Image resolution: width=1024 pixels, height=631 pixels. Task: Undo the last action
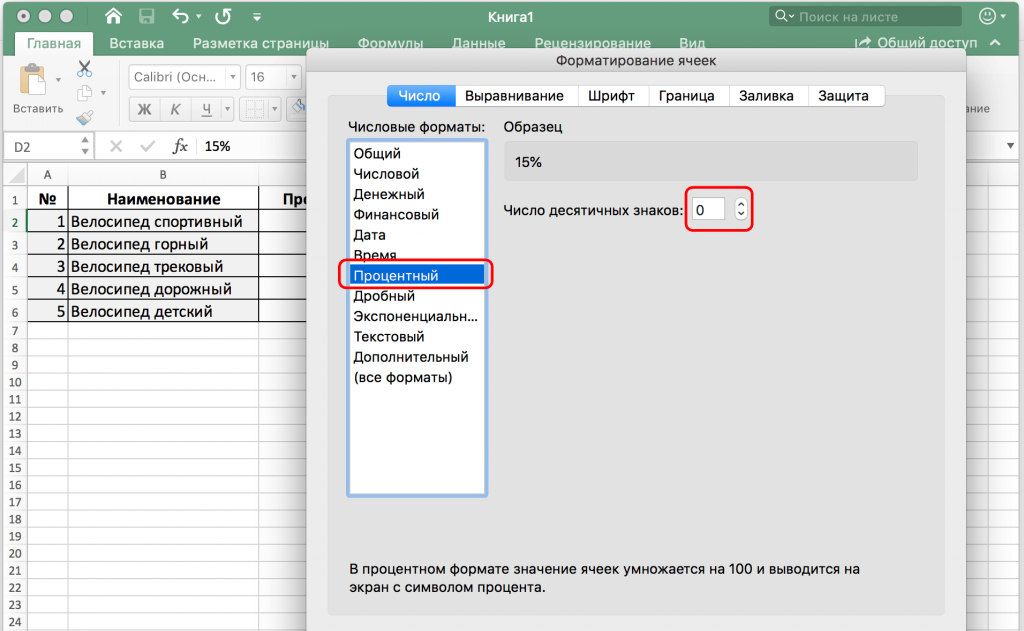(181, 17)
